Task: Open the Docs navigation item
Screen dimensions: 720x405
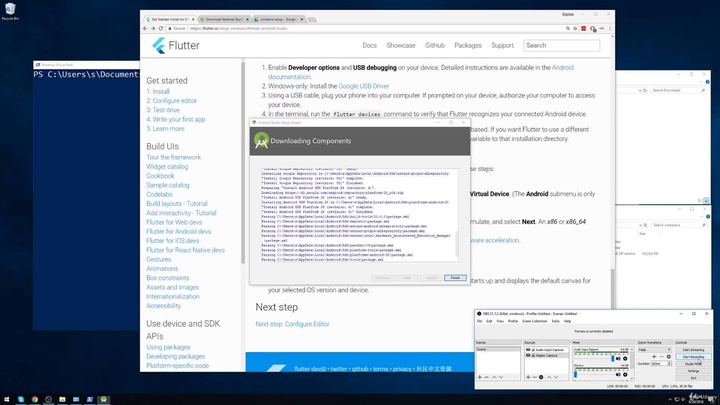Action: click(x=370, y=45)
